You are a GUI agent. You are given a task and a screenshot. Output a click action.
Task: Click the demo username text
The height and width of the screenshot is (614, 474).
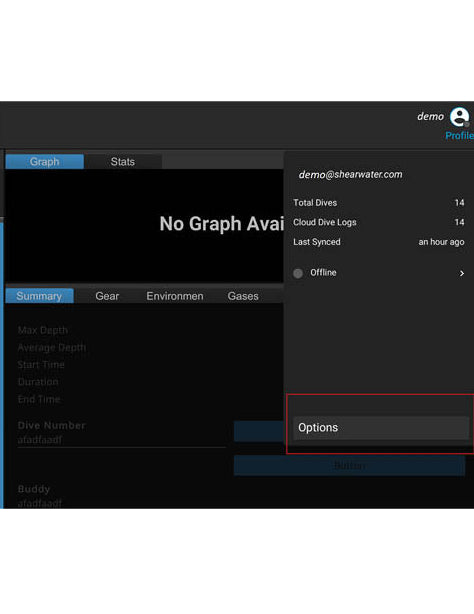click(x=431, y=116)
